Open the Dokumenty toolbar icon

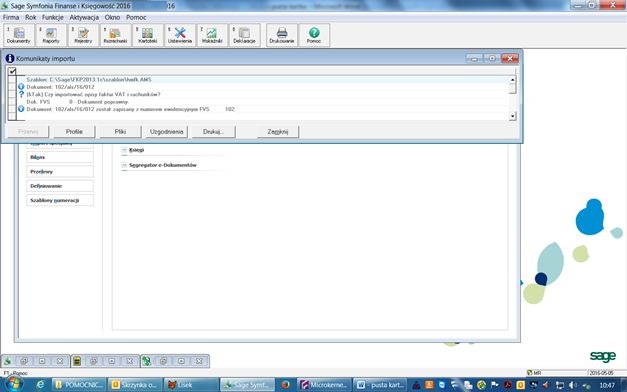coord(19,35)
